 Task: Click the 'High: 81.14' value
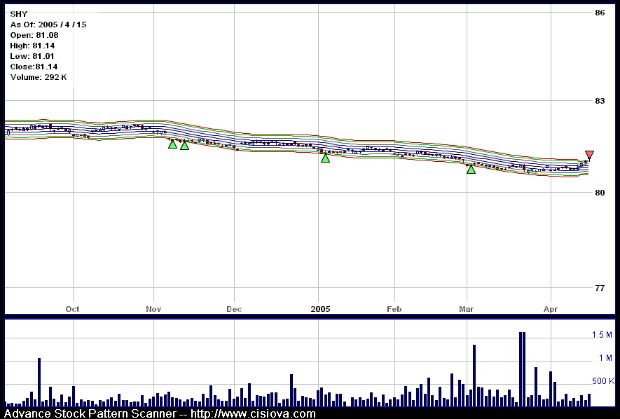[32, 46]
